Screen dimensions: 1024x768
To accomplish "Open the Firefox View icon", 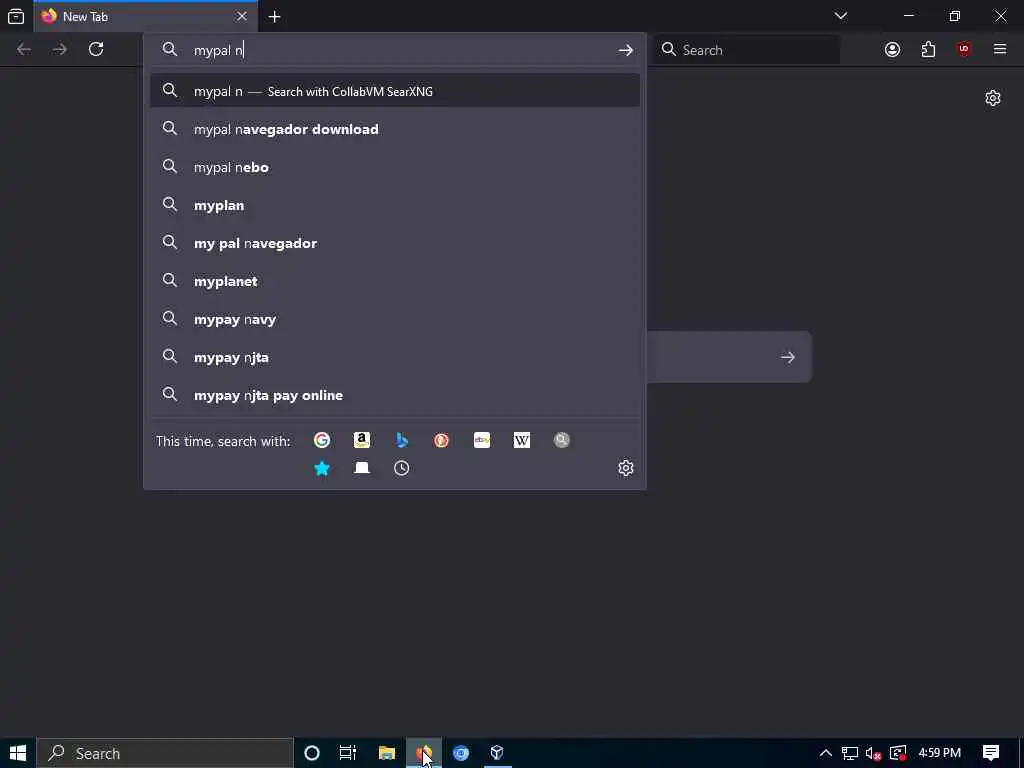I will coord(16,16).
